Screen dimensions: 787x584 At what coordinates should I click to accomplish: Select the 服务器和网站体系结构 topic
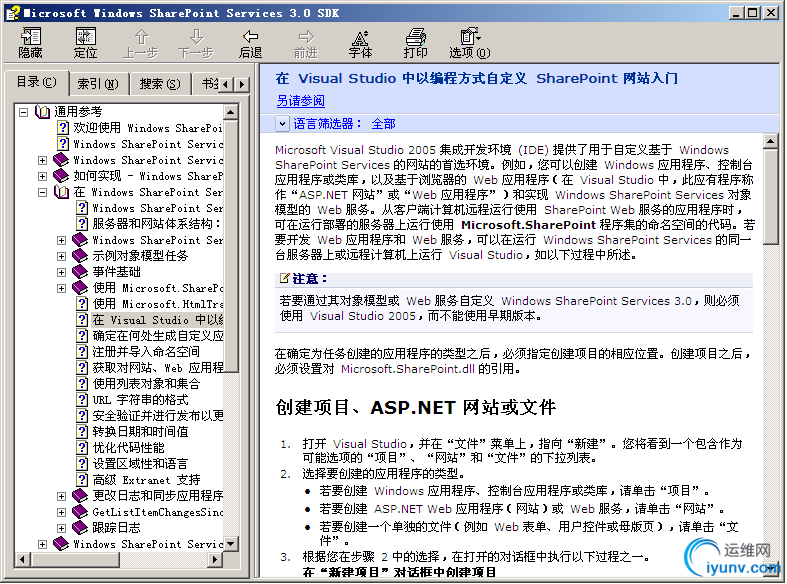(x=157, y=224)
